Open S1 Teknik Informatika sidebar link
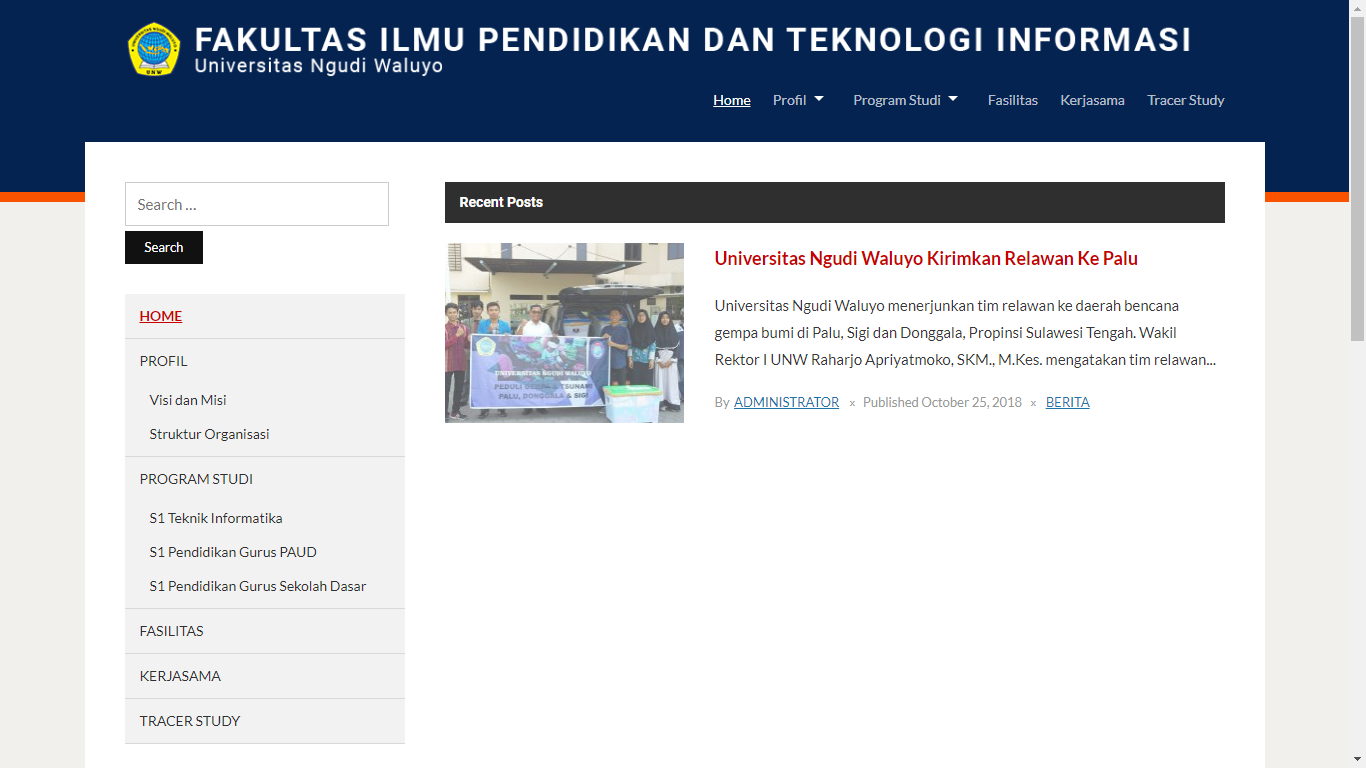The image size is (1366, 768). 216,518
